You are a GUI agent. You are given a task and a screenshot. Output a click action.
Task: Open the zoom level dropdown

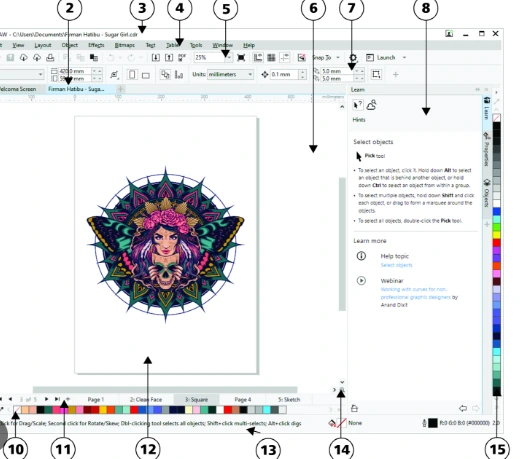point(229,58)
